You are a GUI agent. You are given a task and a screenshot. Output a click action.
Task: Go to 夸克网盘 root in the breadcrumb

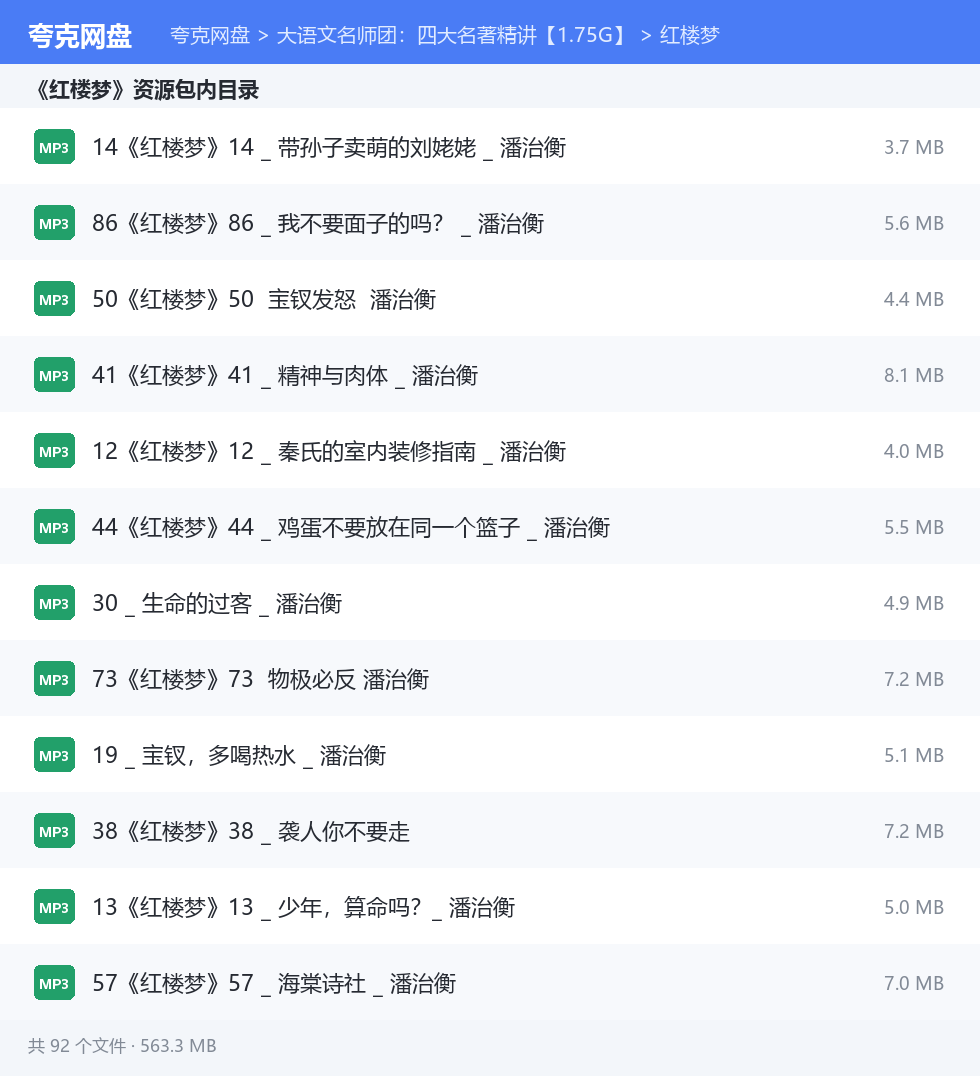(x=210, y=35)
